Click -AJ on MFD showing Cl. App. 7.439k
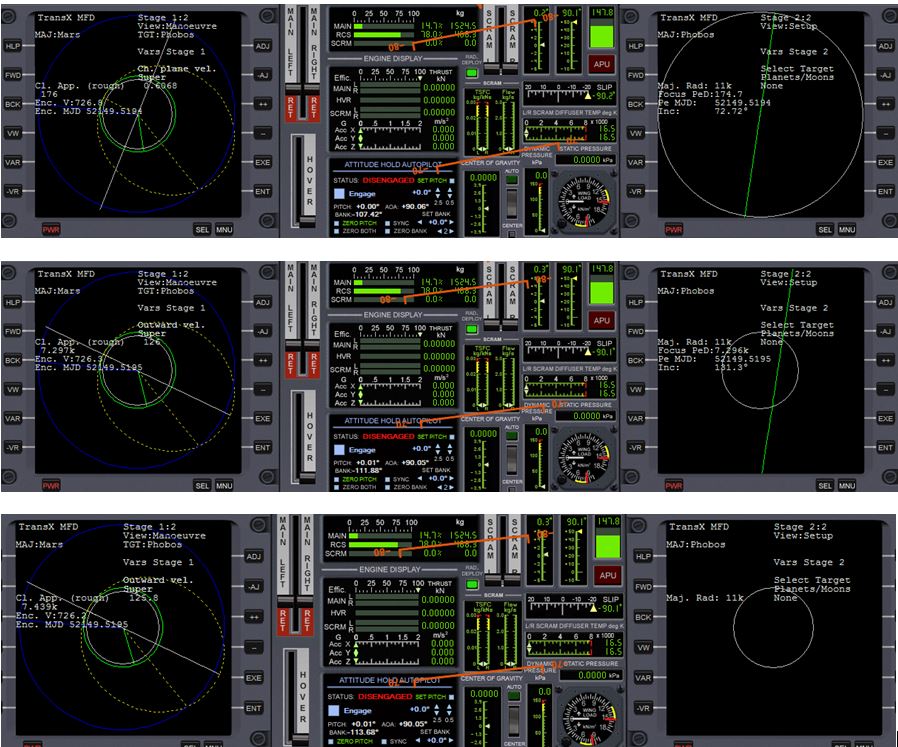This screenshot has width=898, height=747. [x=254, y=587]
